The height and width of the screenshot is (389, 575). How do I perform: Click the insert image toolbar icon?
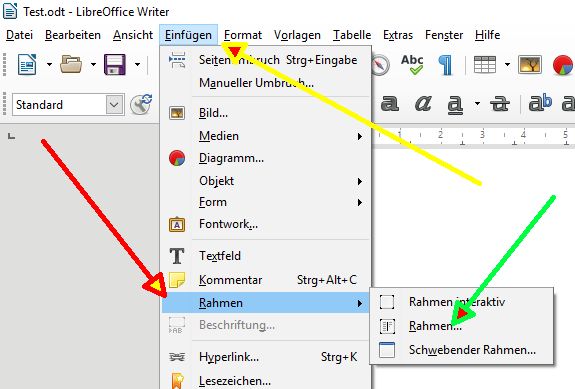[x=530, y=65]
